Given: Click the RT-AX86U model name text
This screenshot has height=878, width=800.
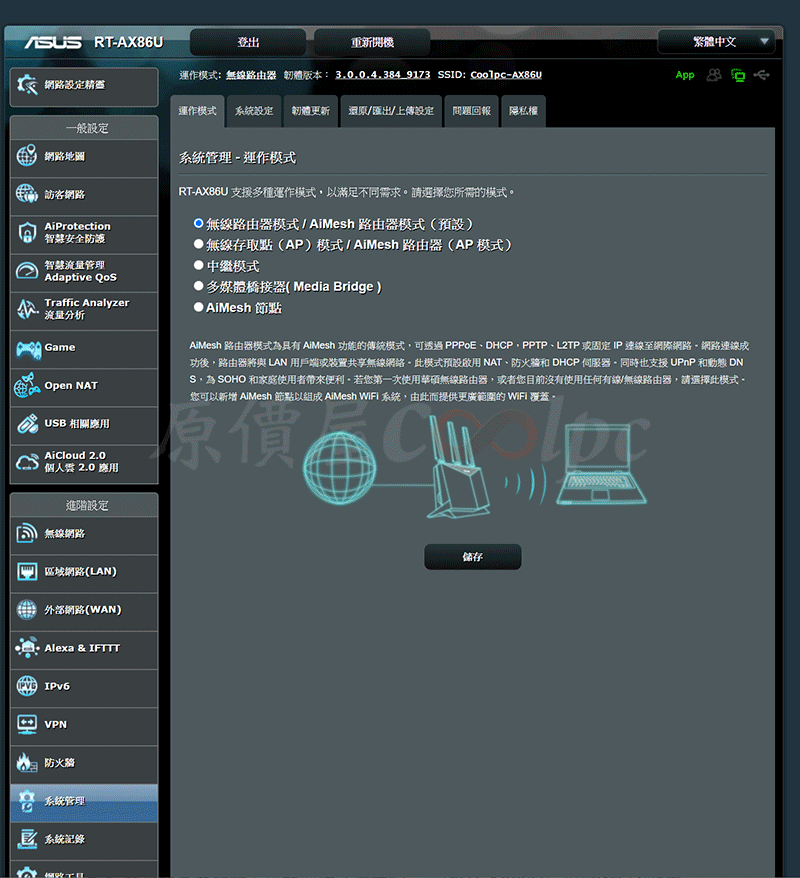Looking at the screenshot, I should [x=128, y=43].
